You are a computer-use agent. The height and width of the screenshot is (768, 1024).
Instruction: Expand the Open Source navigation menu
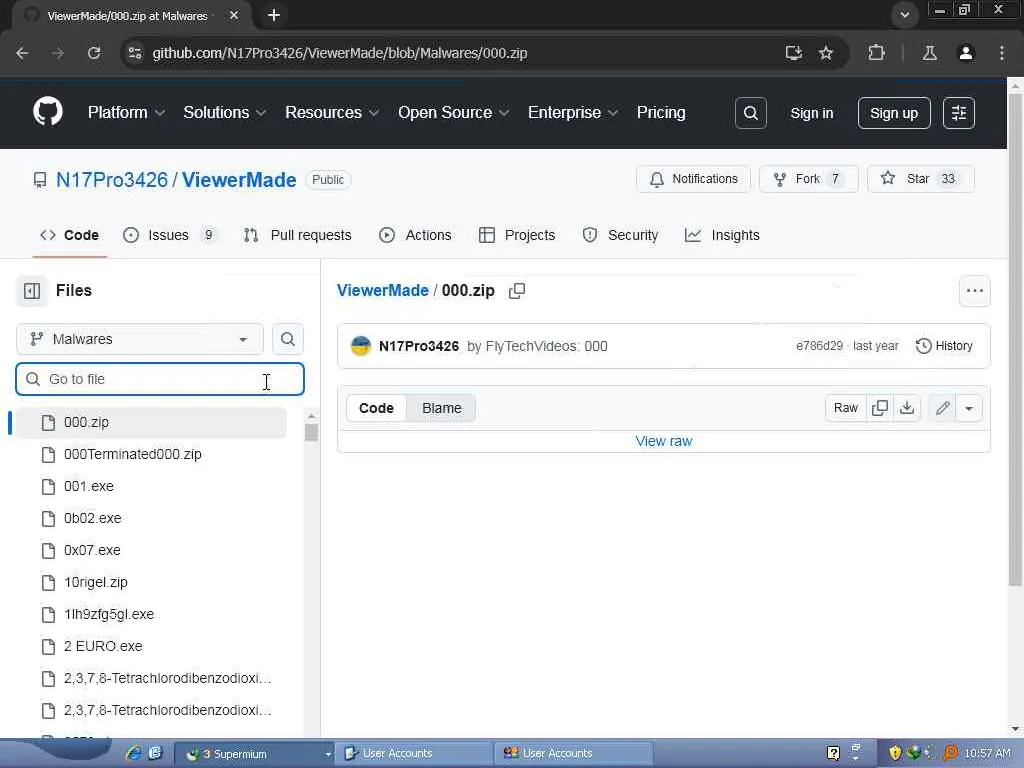point(453,112)
